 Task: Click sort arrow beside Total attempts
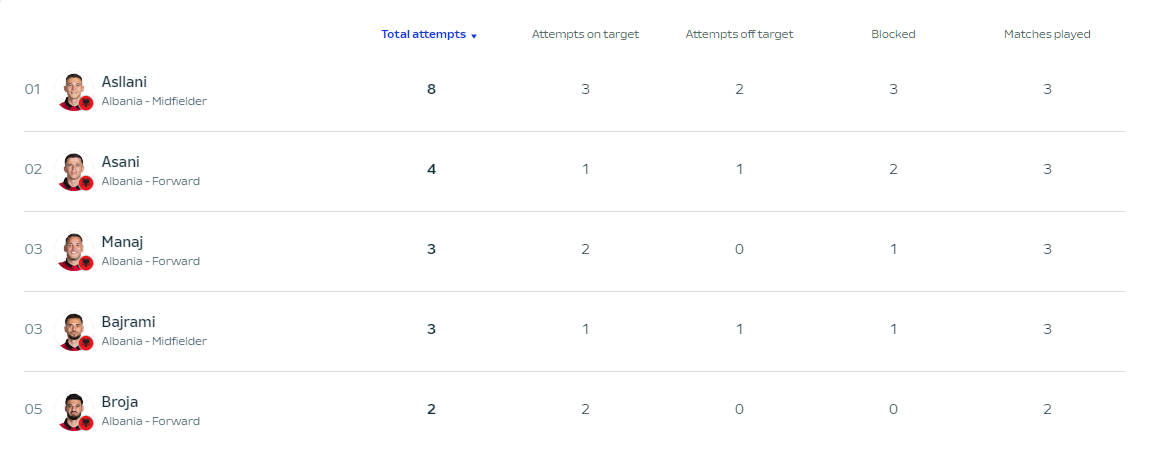474,36
